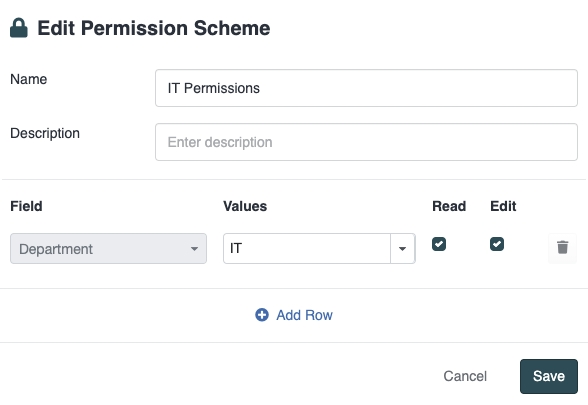Click the lock icon beside the title
This screenshot has width=588, height=405.
tap(19, 28)
